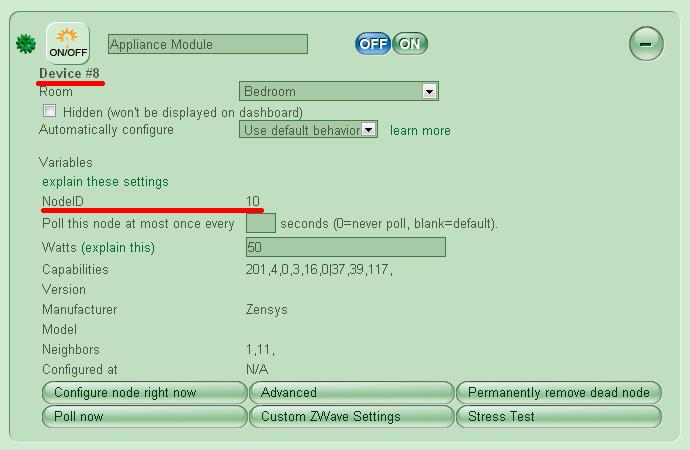Click the green gear status icon
Screen dimensions: 690x450
click(x=26, y=45)
